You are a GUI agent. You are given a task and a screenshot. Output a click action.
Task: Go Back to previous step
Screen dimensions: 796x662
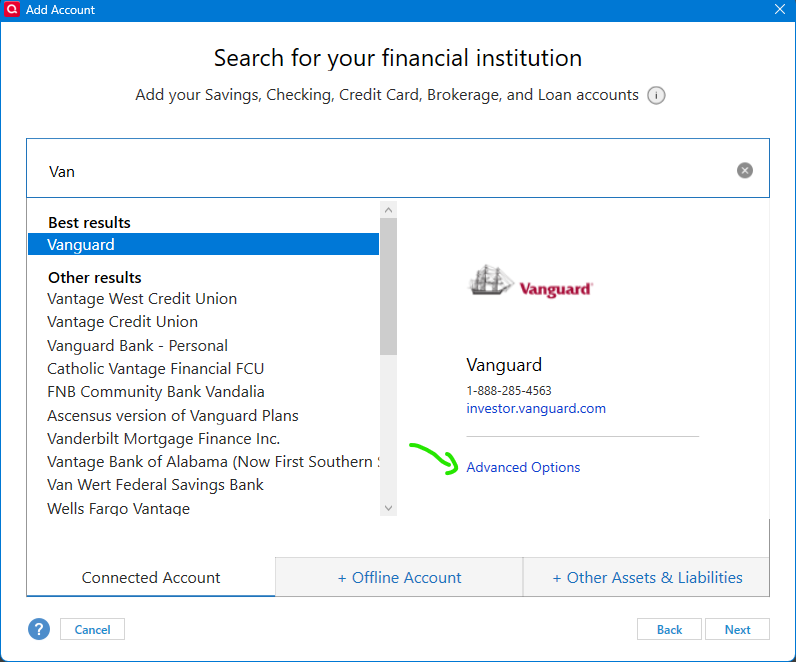click(669, 630)
